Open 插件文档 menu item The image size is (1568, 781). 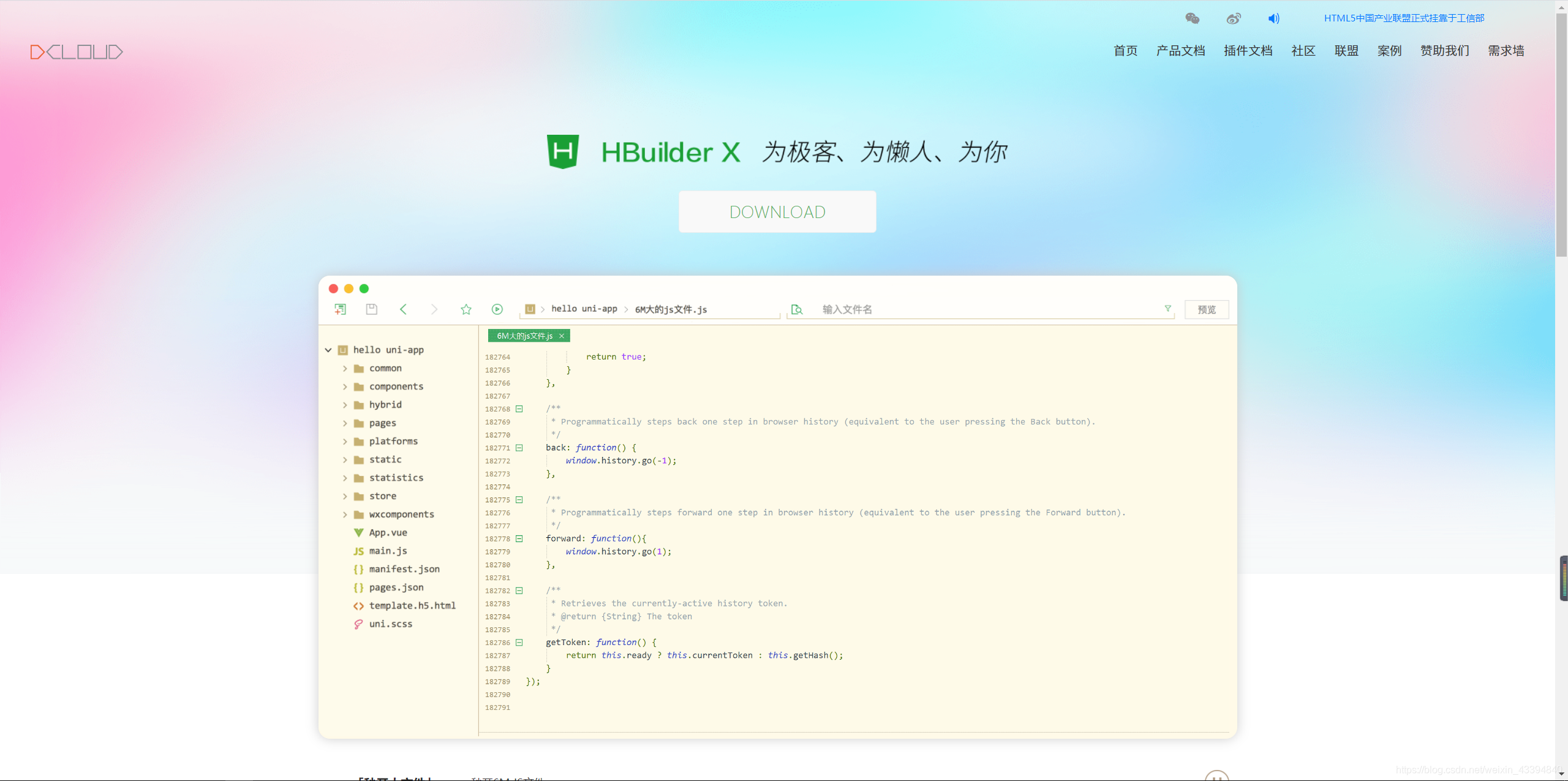coord(1248,51)
